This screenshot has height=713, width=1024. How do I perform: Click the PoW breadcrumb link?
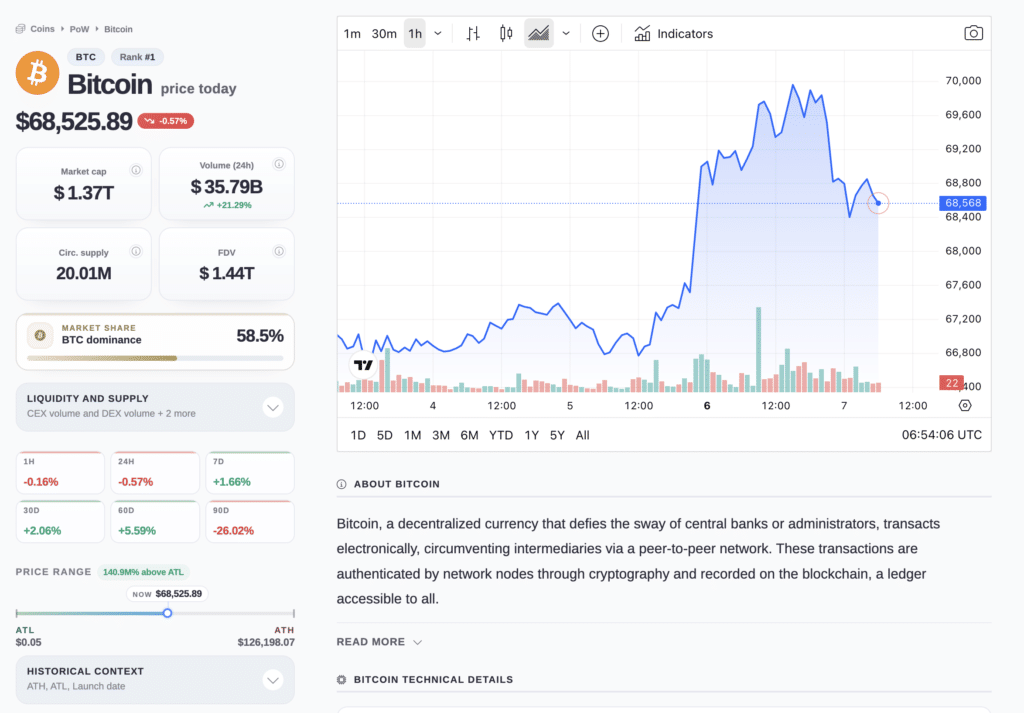(x=79, y=29)
